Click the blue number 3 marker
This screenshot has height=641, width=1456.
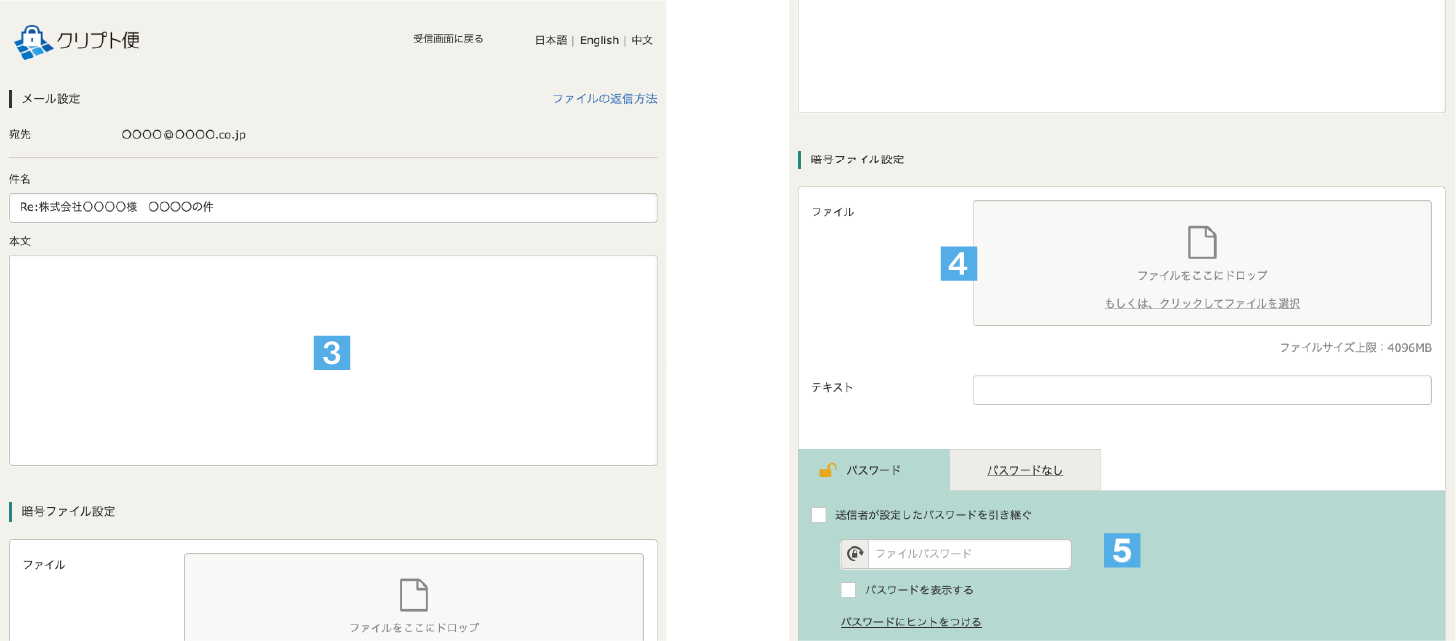coord(332,352)
